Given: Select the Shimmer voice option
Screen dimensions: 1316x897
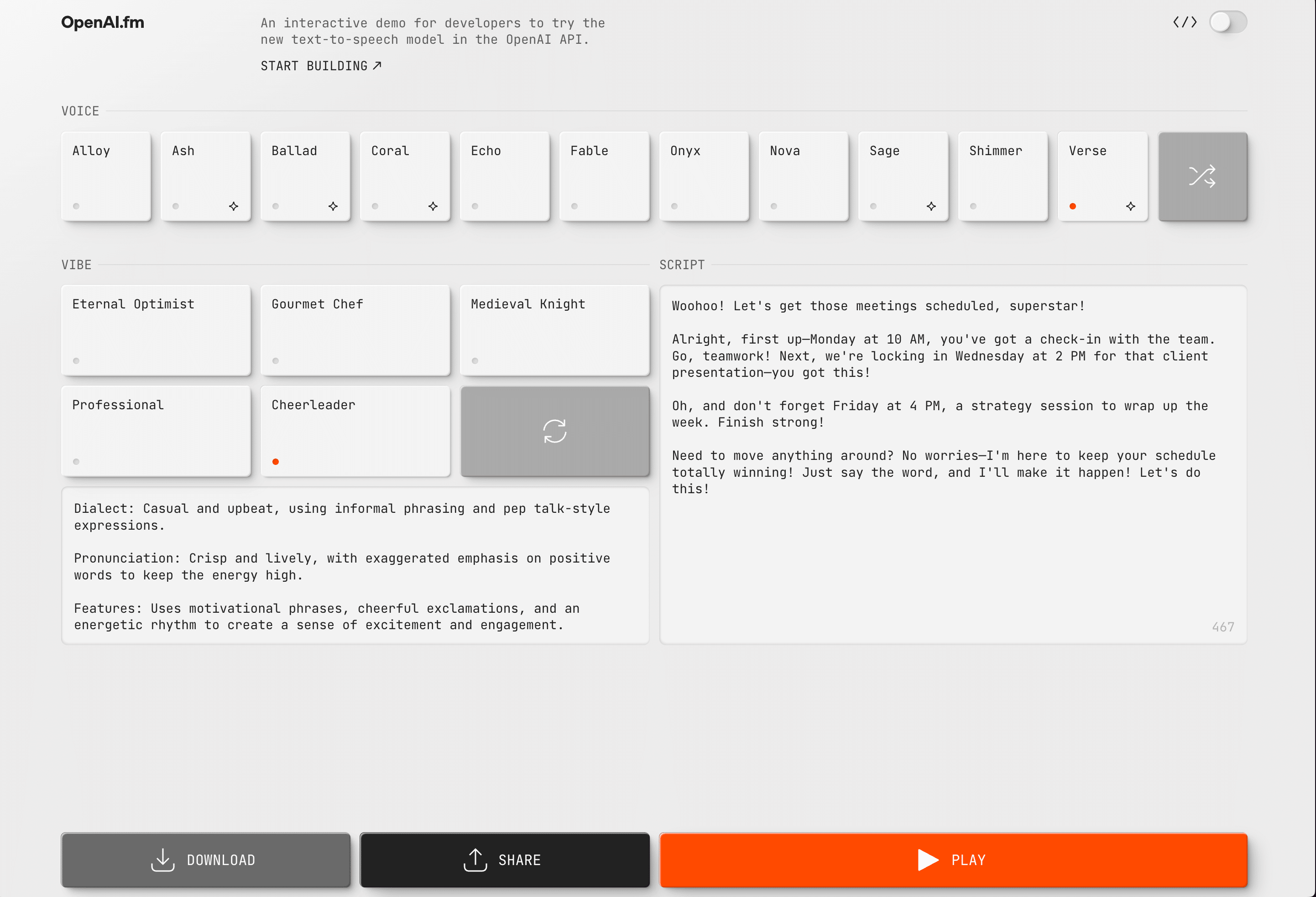Looking at the screenshot, I should coord(1003,176).
